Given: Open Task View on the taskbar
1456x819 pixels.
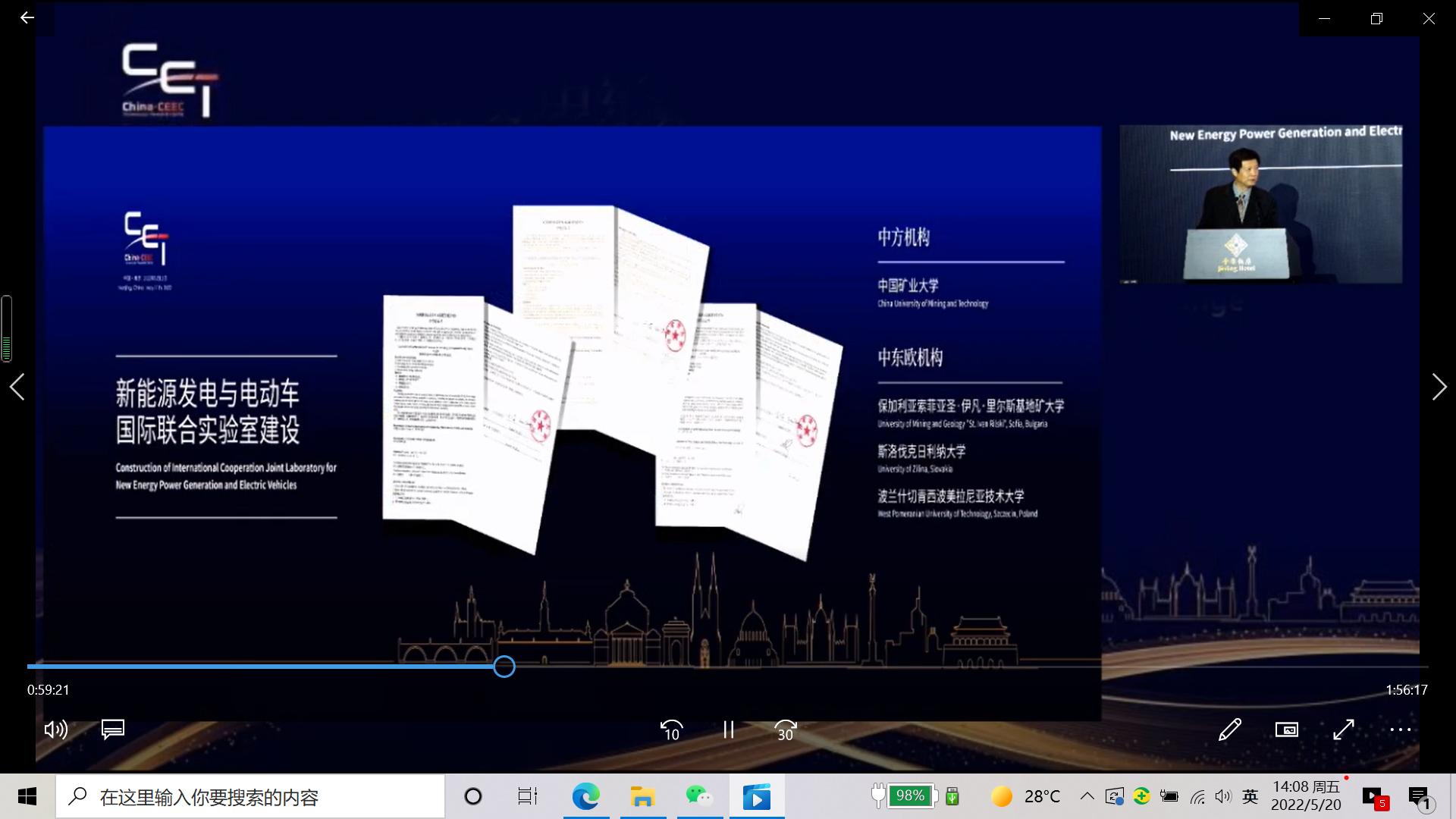Looking at the screenshot, I should (x=528, y=797).
